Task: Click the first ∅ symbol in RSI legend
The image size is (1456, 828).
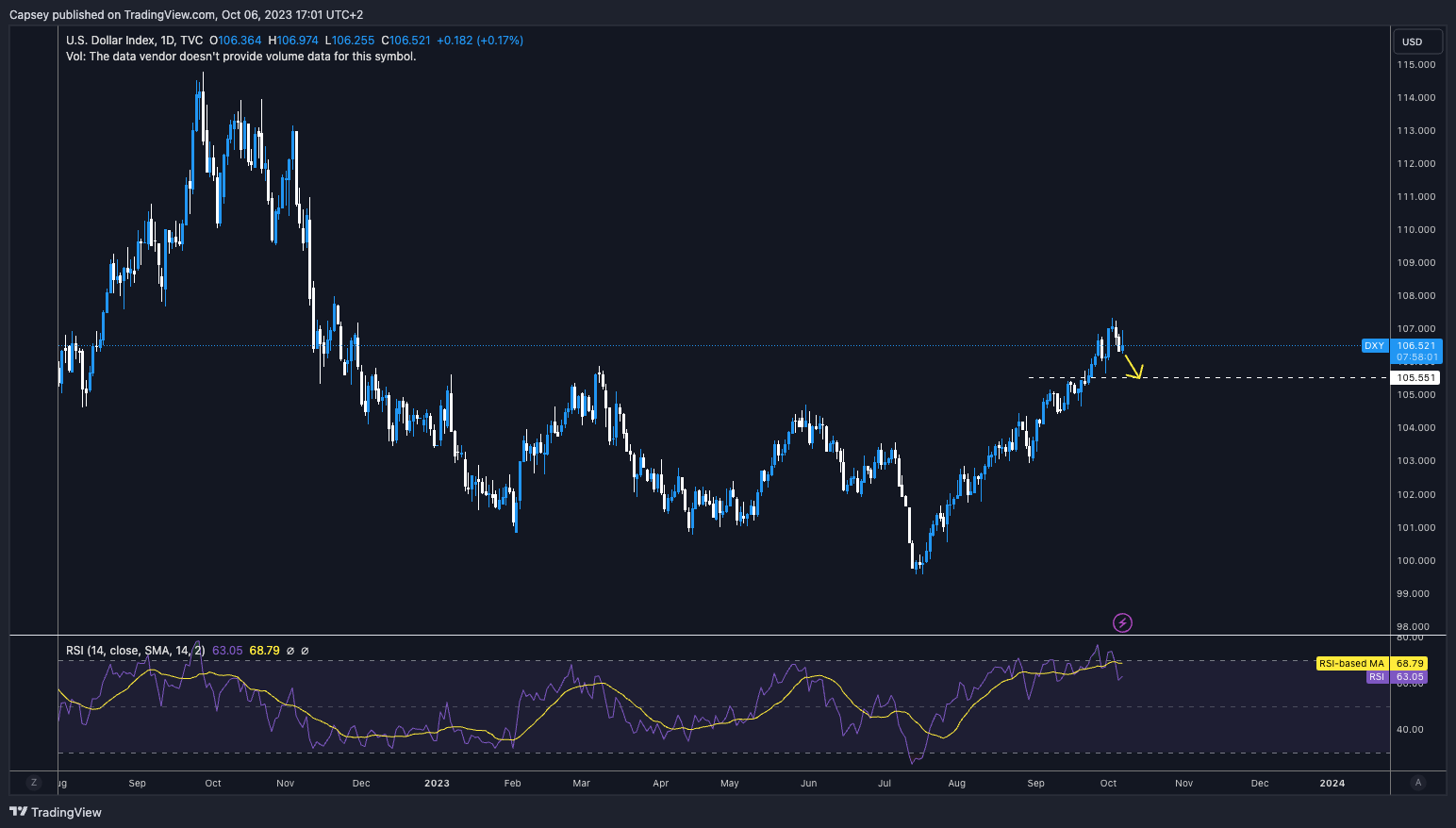Action: tap(290, 651)
